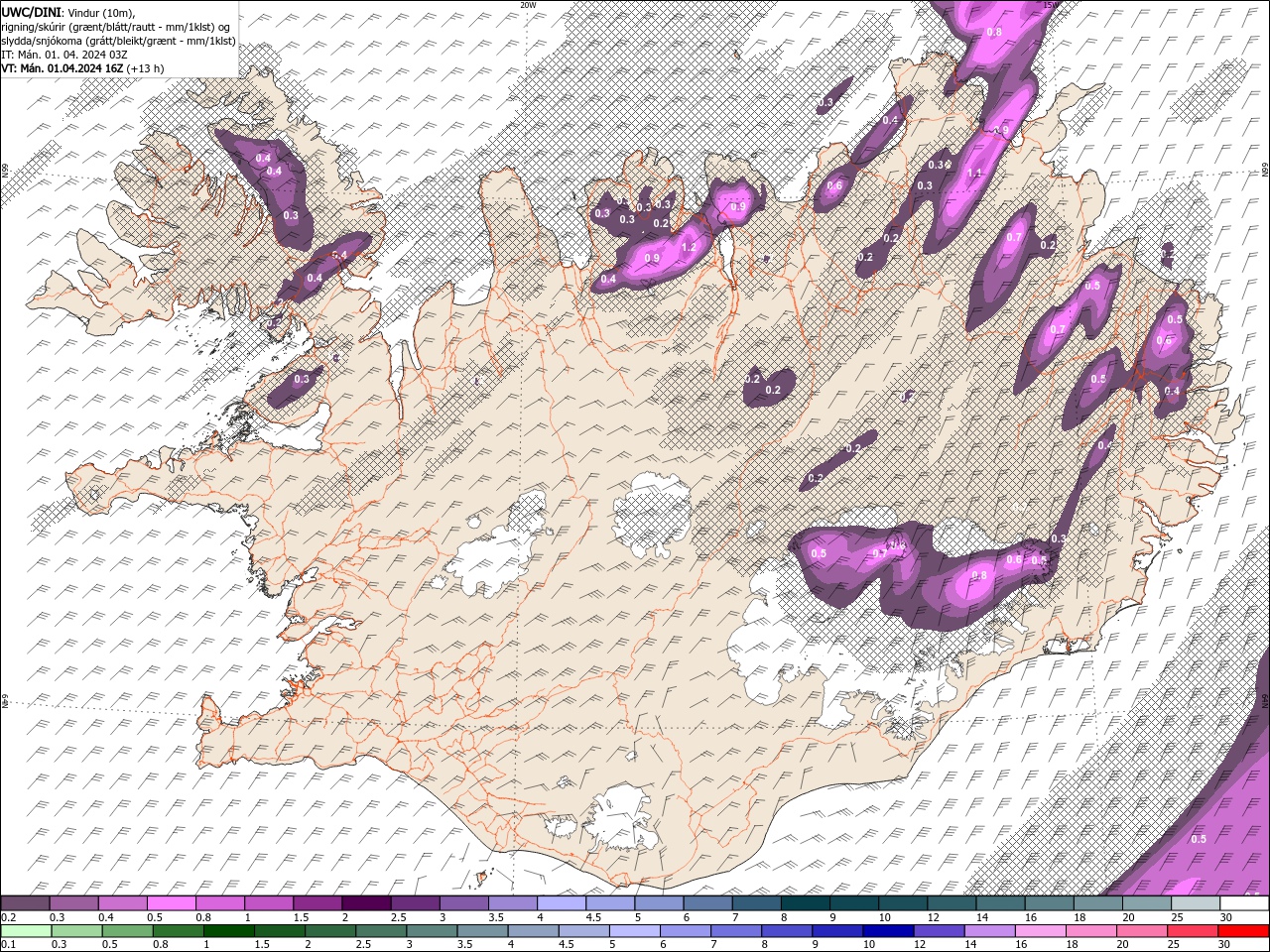Click the 3 gray-green swatch in lower legend row
The image size is (1270, 952).
click(432, 931)
